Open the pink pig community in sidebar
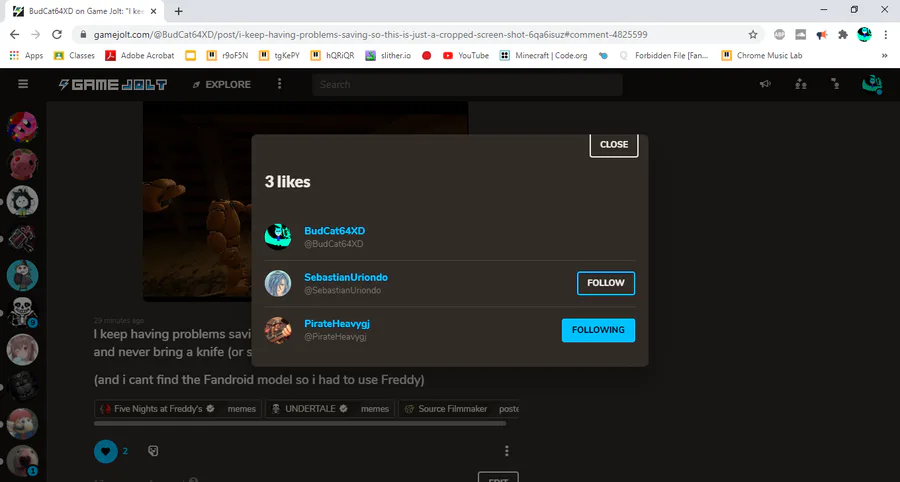 pyautogui.click(x=22, y=165)
